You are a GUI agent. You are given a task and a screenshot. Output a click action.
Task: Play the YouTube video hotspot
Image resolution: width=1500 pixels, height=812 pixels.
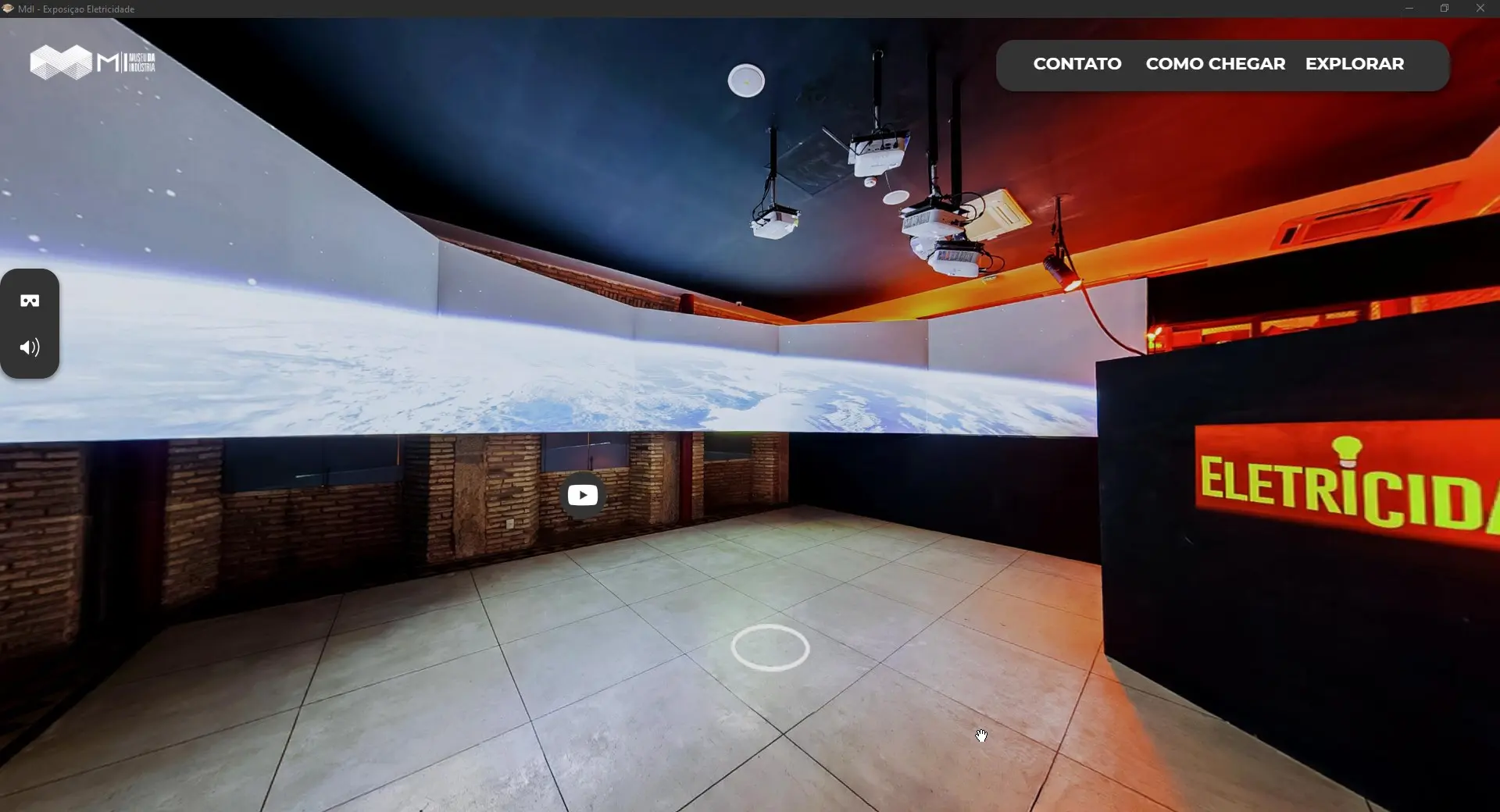pos(583,495)
